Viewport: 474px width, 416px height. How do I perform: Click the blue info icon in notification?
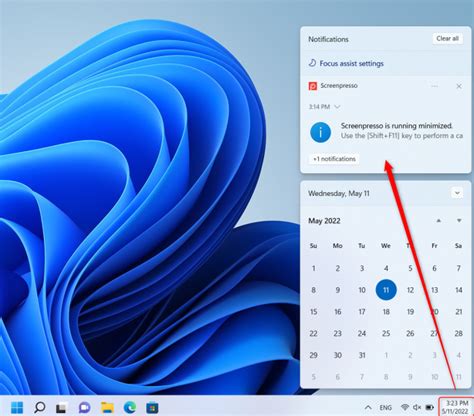click(320, 132)
